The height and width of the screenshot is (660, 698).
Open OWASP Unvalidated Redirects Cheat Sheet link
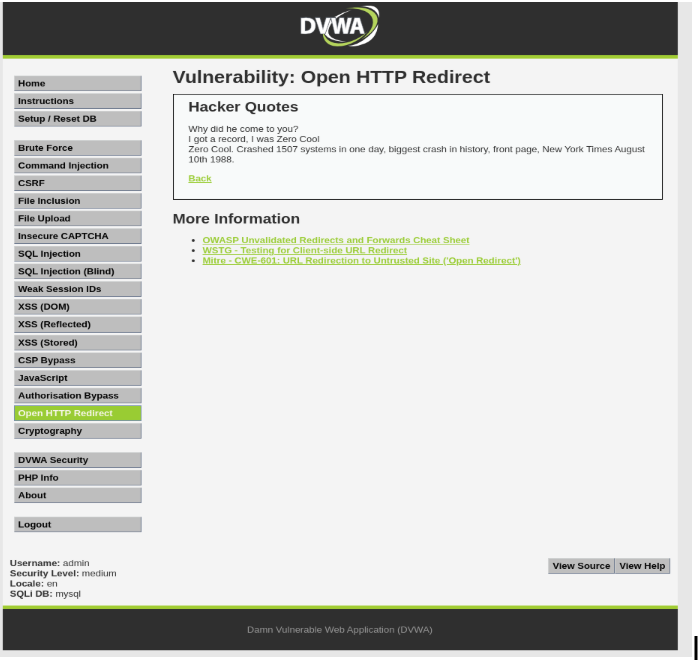(x=335, y=240)
